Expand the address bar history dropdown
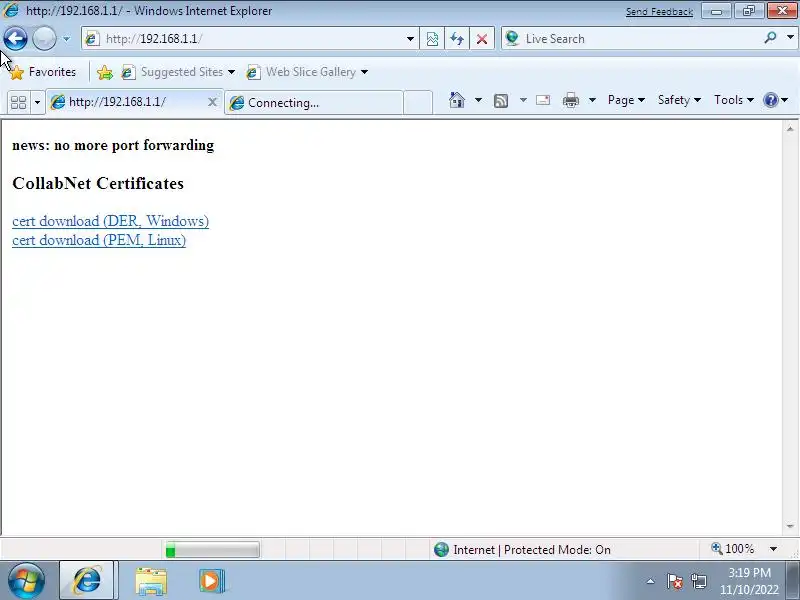This screenshot has width=800, height=600. 410,39
